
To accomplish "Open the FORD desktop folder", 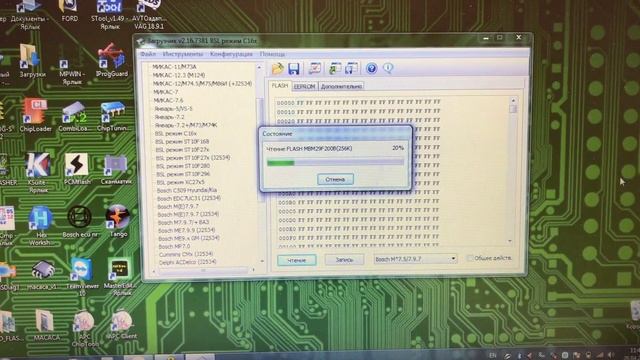I will pyautogui.click(x=69, y=11).
